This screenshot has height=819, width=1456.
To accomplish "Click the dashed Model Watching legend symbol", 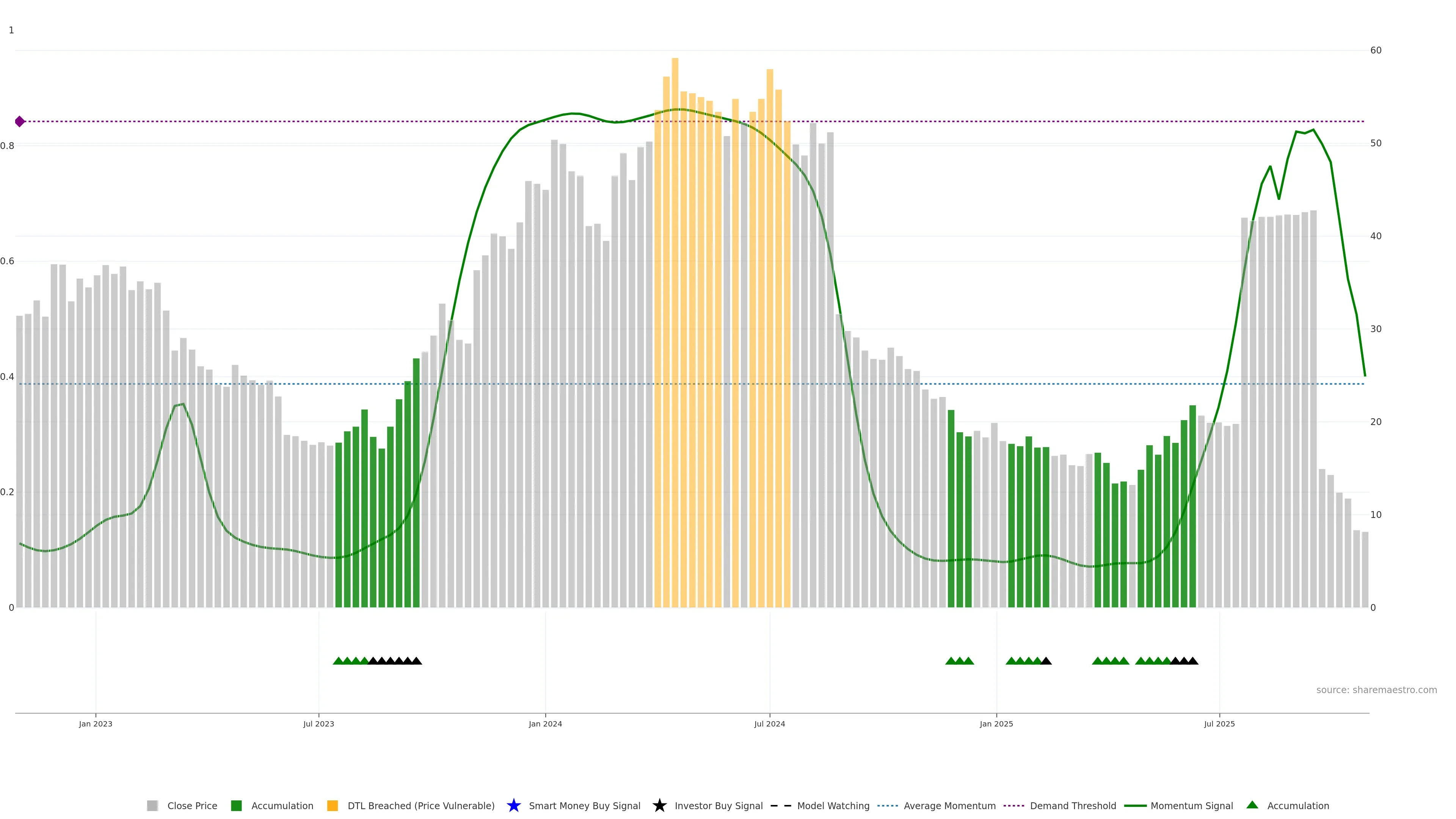I will (x=781, y=805).
